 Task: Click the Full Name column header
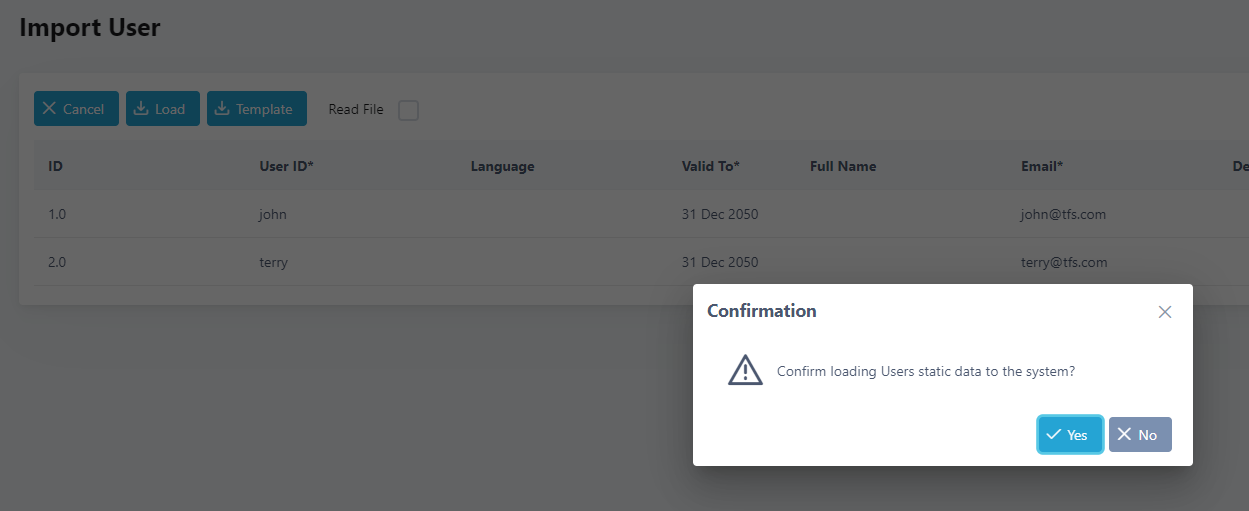point(842,166)
